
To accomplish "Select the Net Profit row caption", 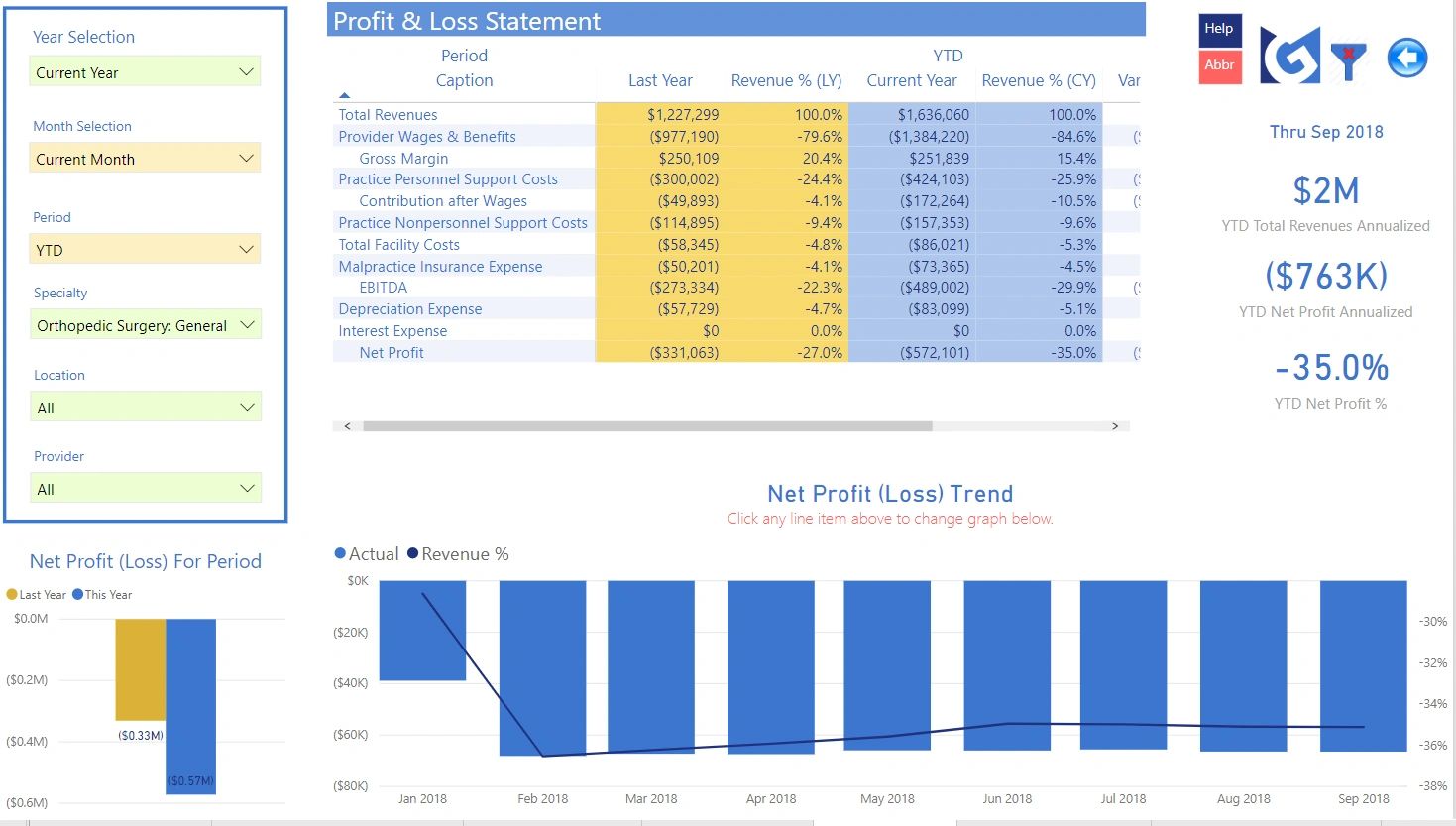I will click(x=392, y=353).
